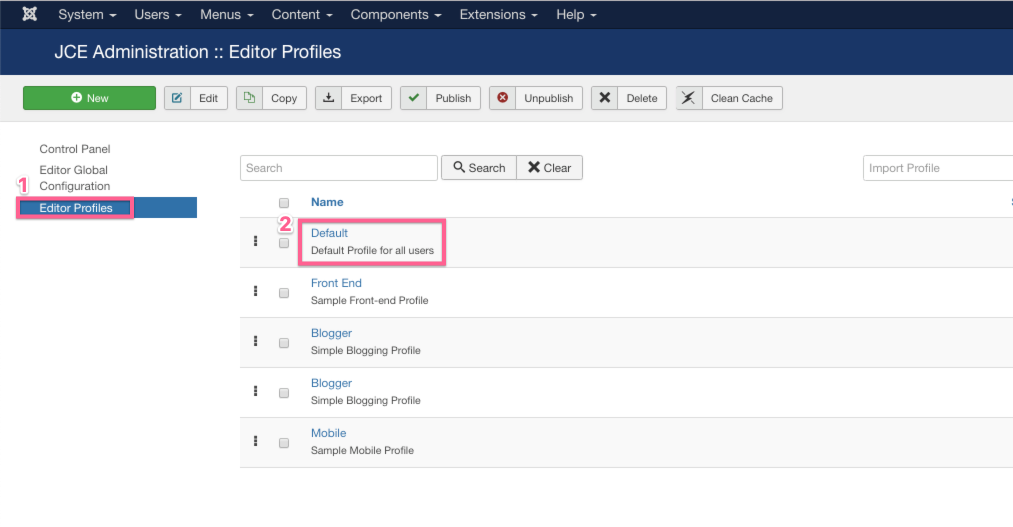Image resolution: width=1013 pixels, height=527 pixels.
Task: Click the Edit pencil icon
Action: tap(177, 98)
